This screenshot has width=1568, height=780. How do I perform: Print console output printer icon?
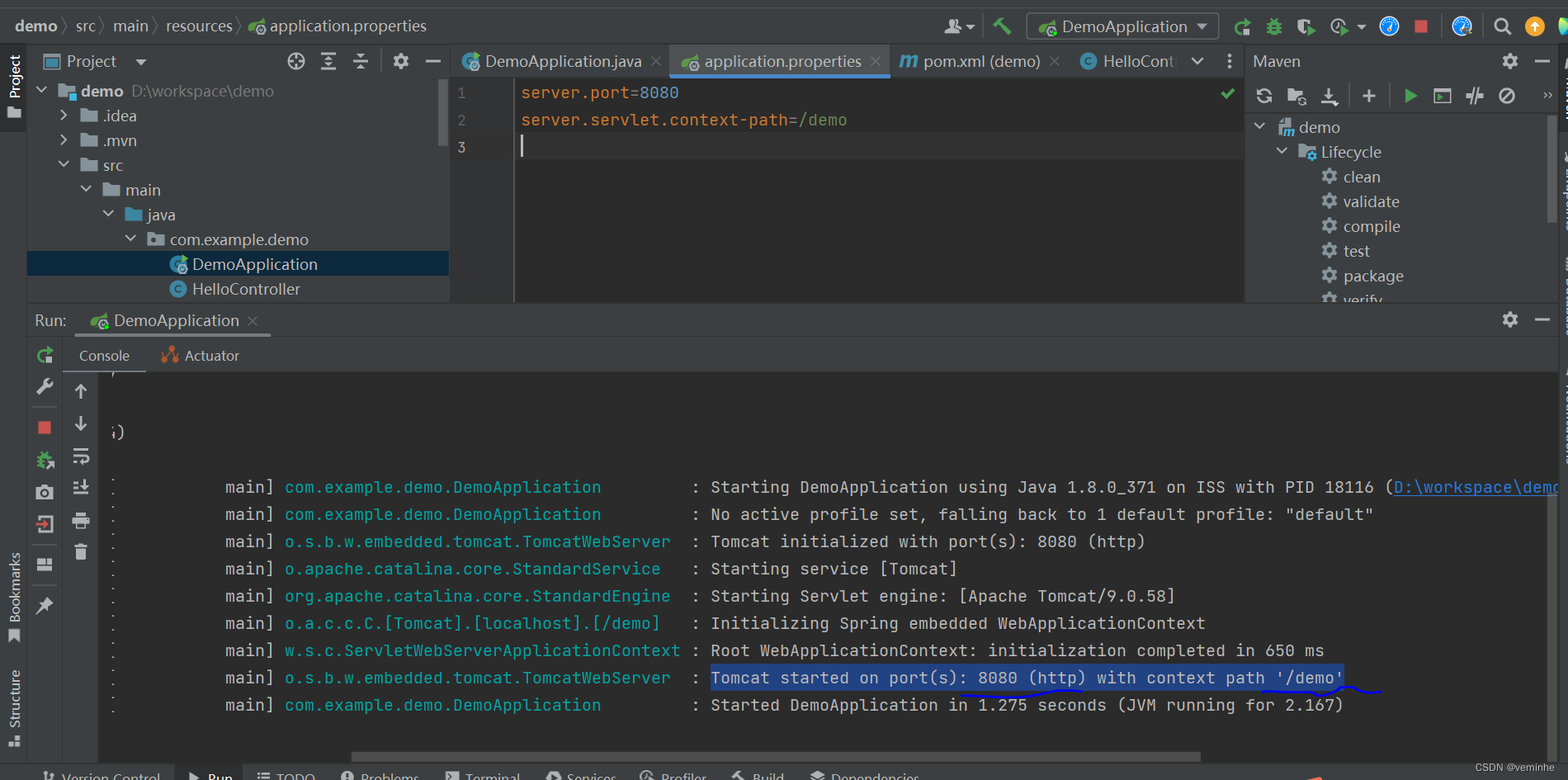pyautogui.click(x=81, y=521)
